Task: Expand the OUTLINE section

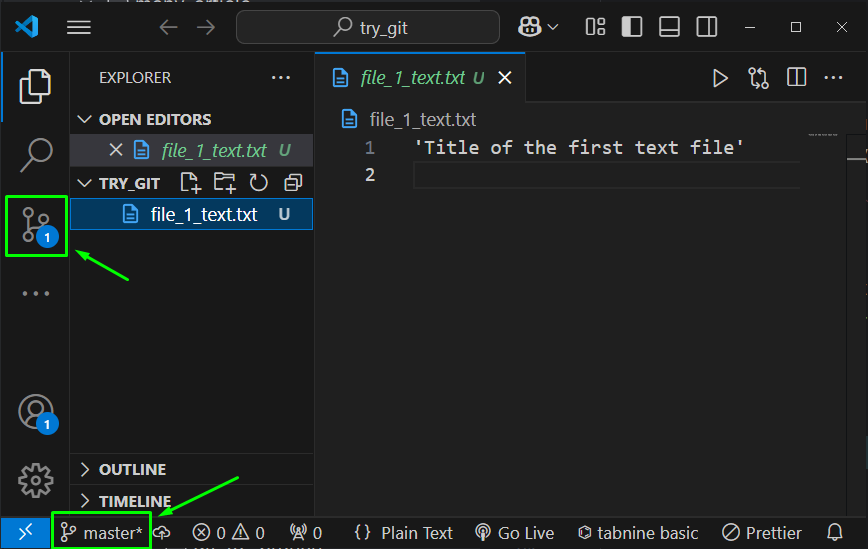Action: coord(132,469)
